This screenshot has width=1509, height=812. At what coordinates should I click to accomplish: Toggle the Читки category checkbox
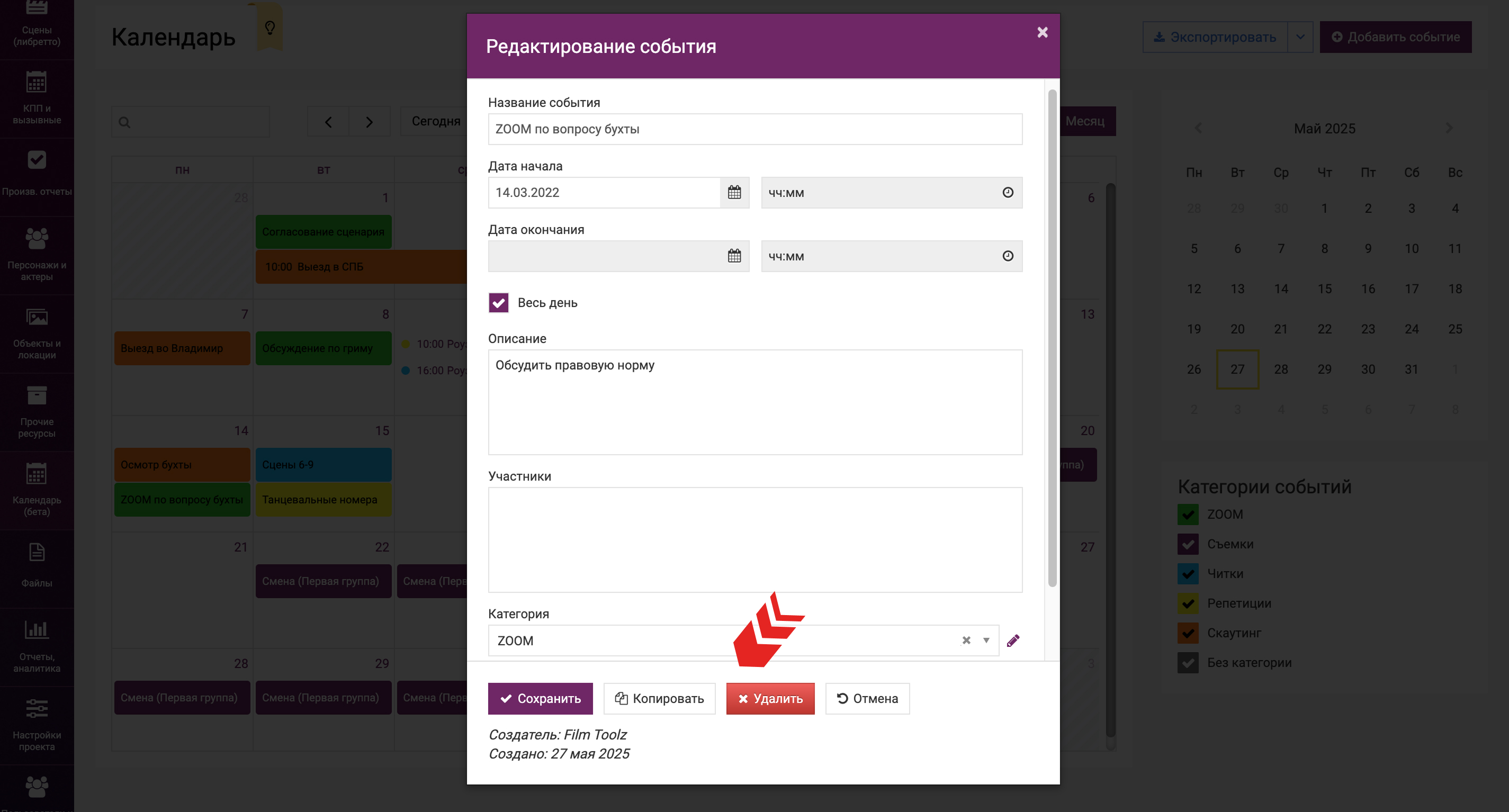1188,574
